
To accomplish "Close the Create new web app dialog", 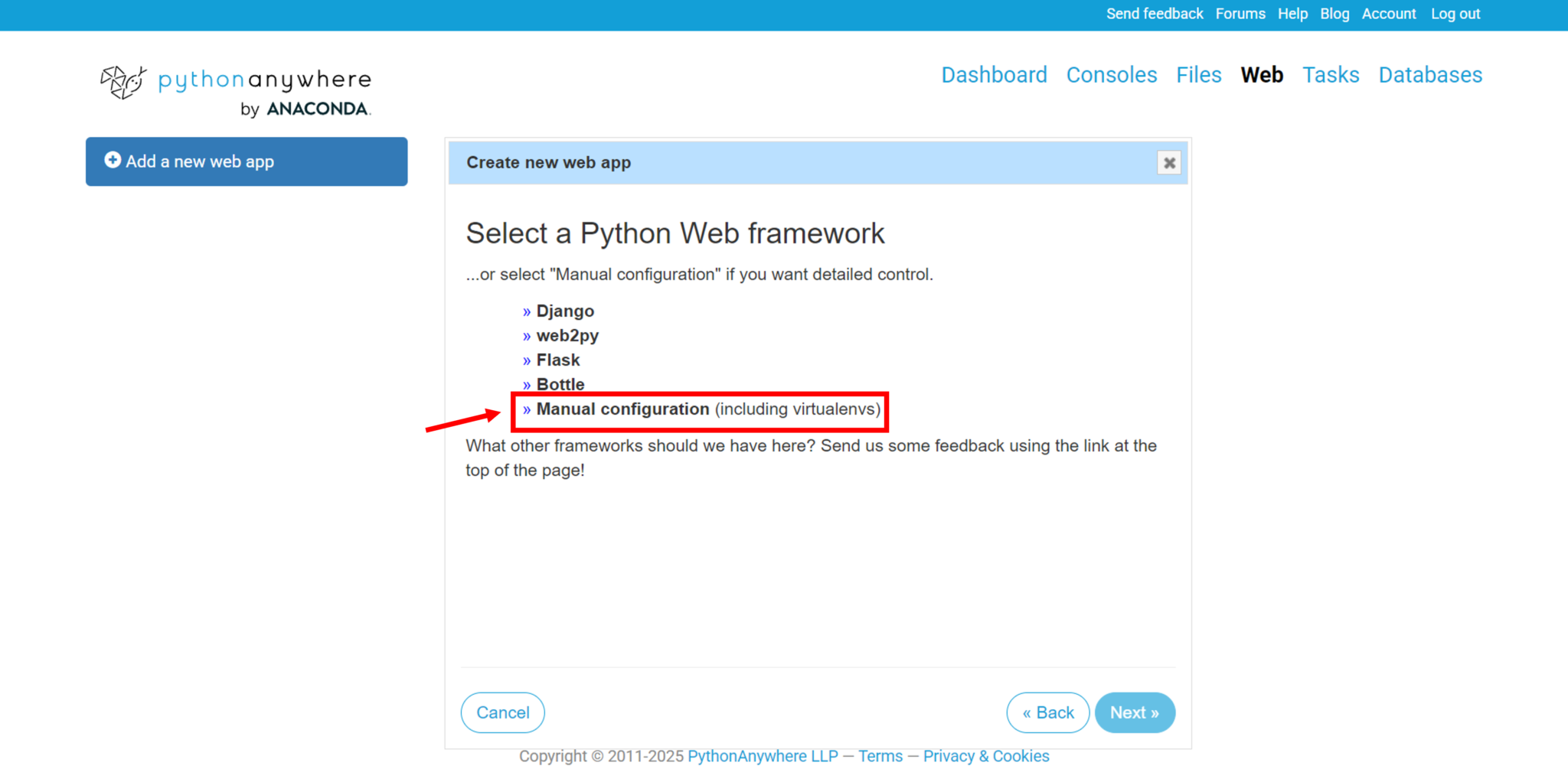I will [x=1169, y=162].
